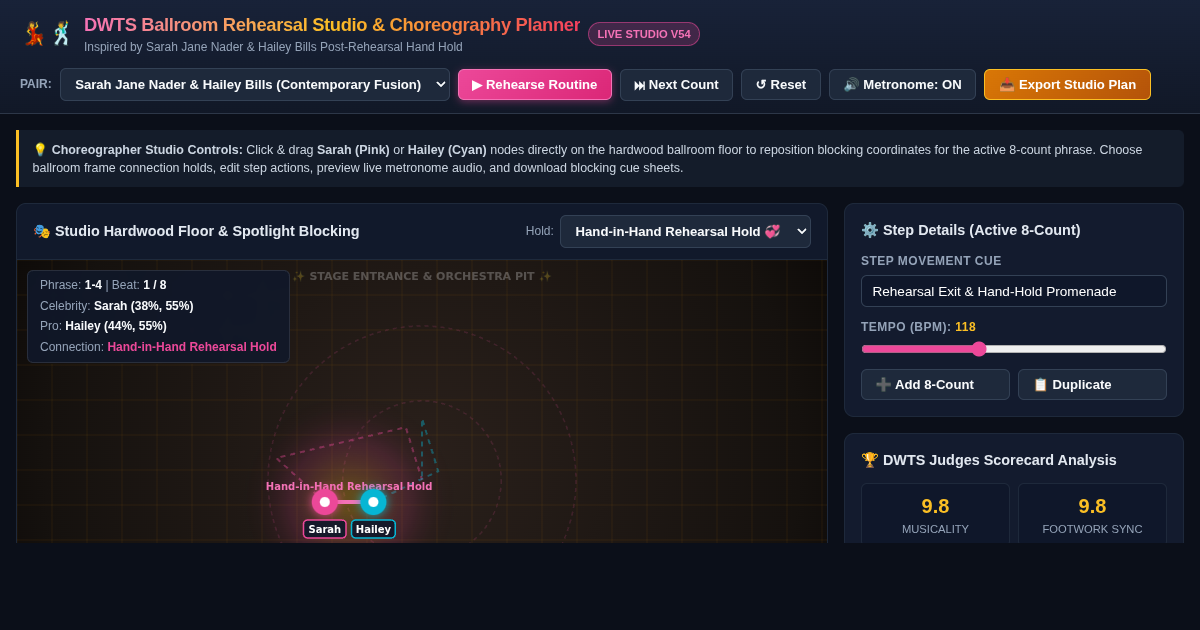This screenshot has height=630, width=1200.
Task: Click the Hailey name label
Action: click(x=373, y=529)
